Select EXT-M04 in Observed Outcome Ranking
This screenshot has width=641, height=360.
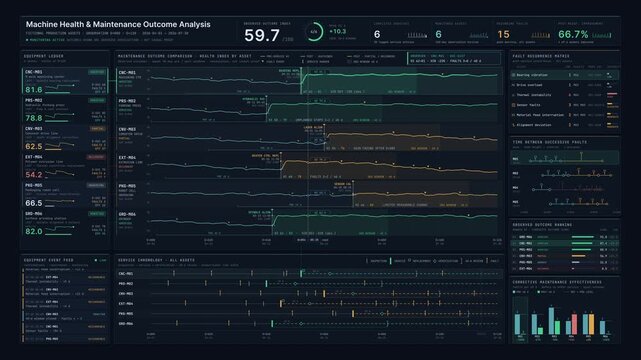pyautogui.click(x=565, y=268)
